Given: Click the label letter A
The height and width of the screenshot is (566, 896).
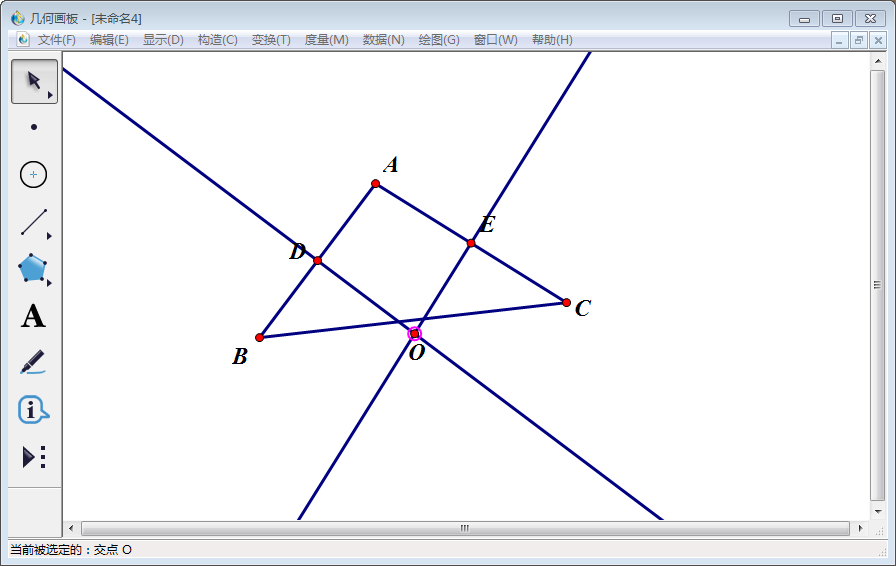Looking at the screenshot, I should pyautogui.click(x=391, y=165).
